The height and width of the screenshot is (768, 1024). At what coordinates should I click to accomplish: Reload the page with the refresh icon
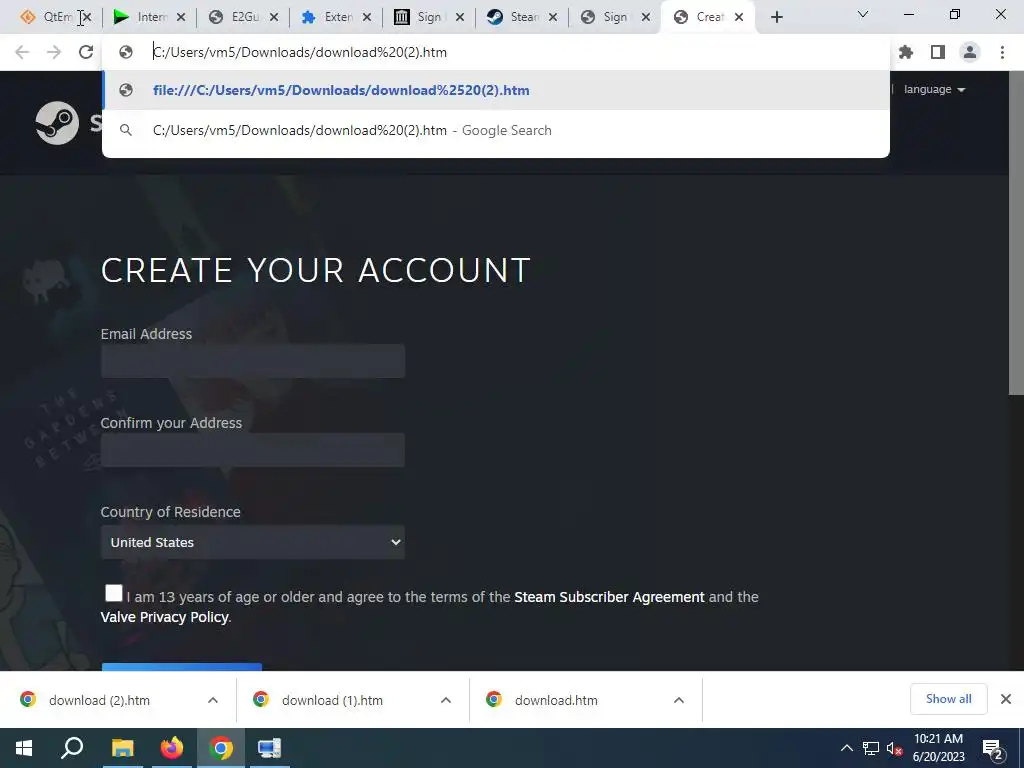86,52
